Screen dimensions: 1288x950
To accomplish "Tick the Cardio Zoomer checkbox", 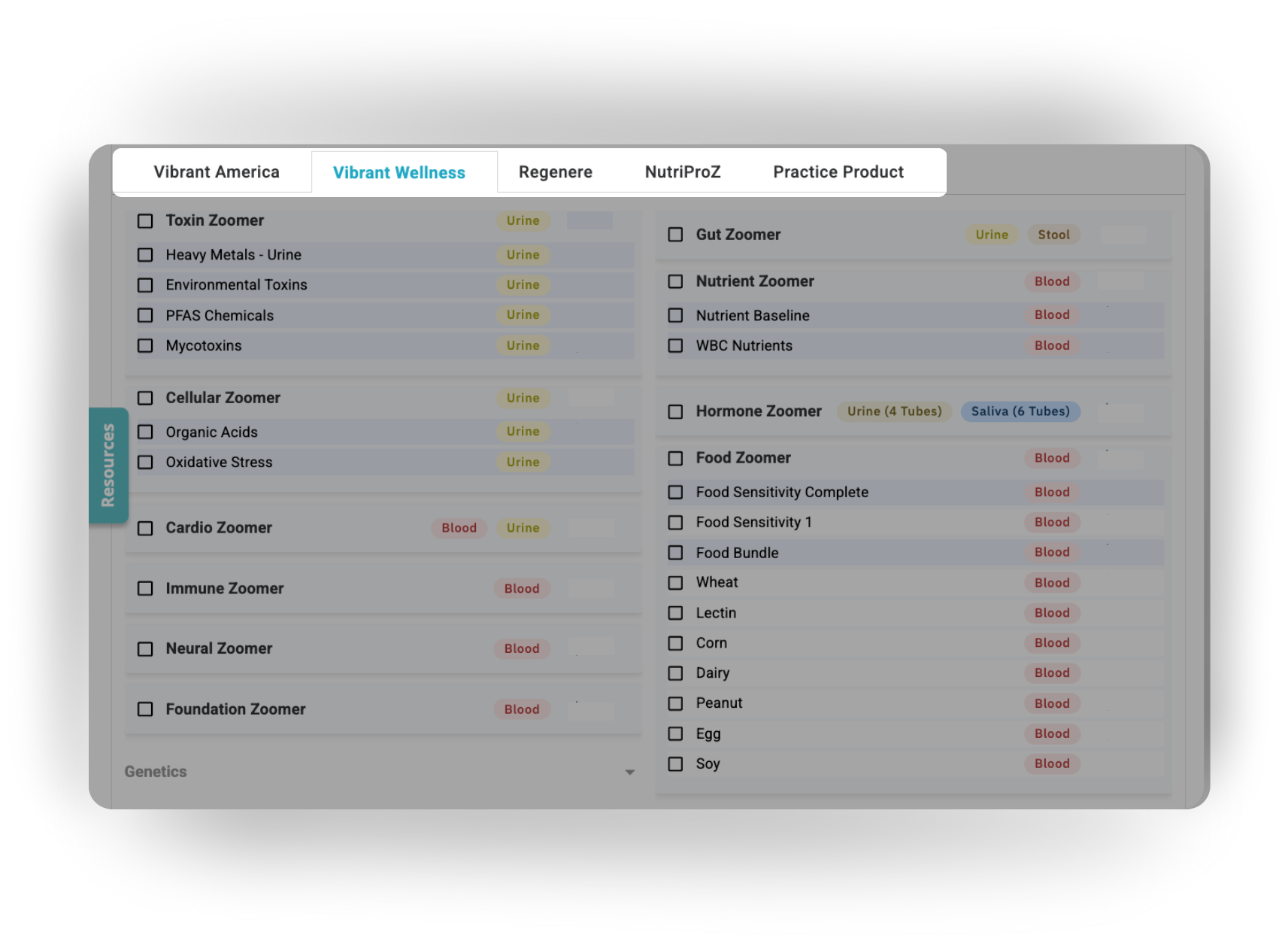I will coord(145,529).
